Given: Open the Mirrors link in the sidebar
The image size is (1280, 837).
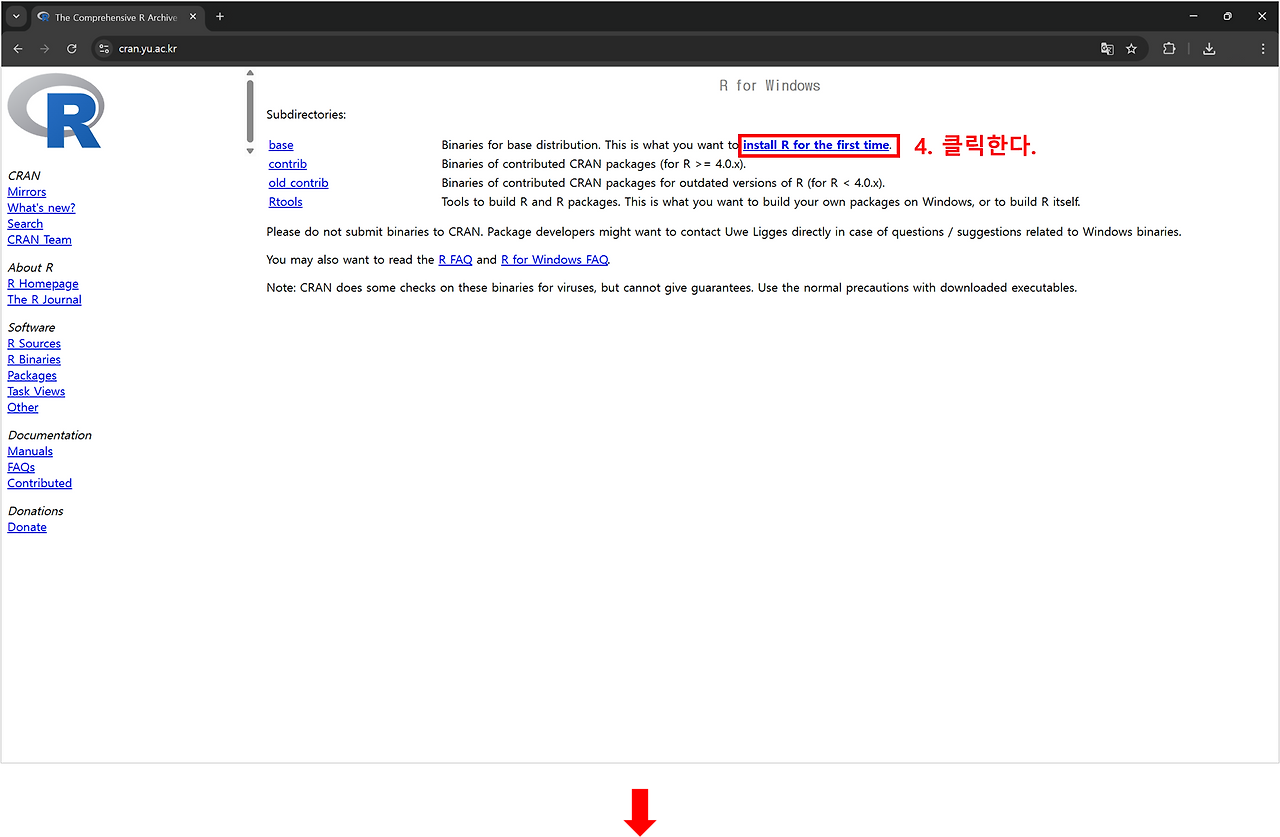Looking at the screenshot, I should tap(26, 191).
